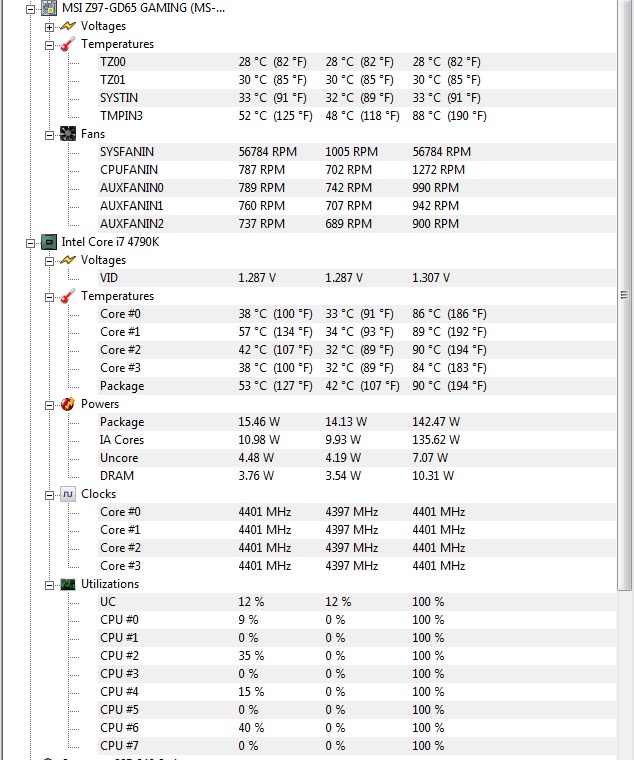
Task: Collapse the Clocks node
Action: 49,495
